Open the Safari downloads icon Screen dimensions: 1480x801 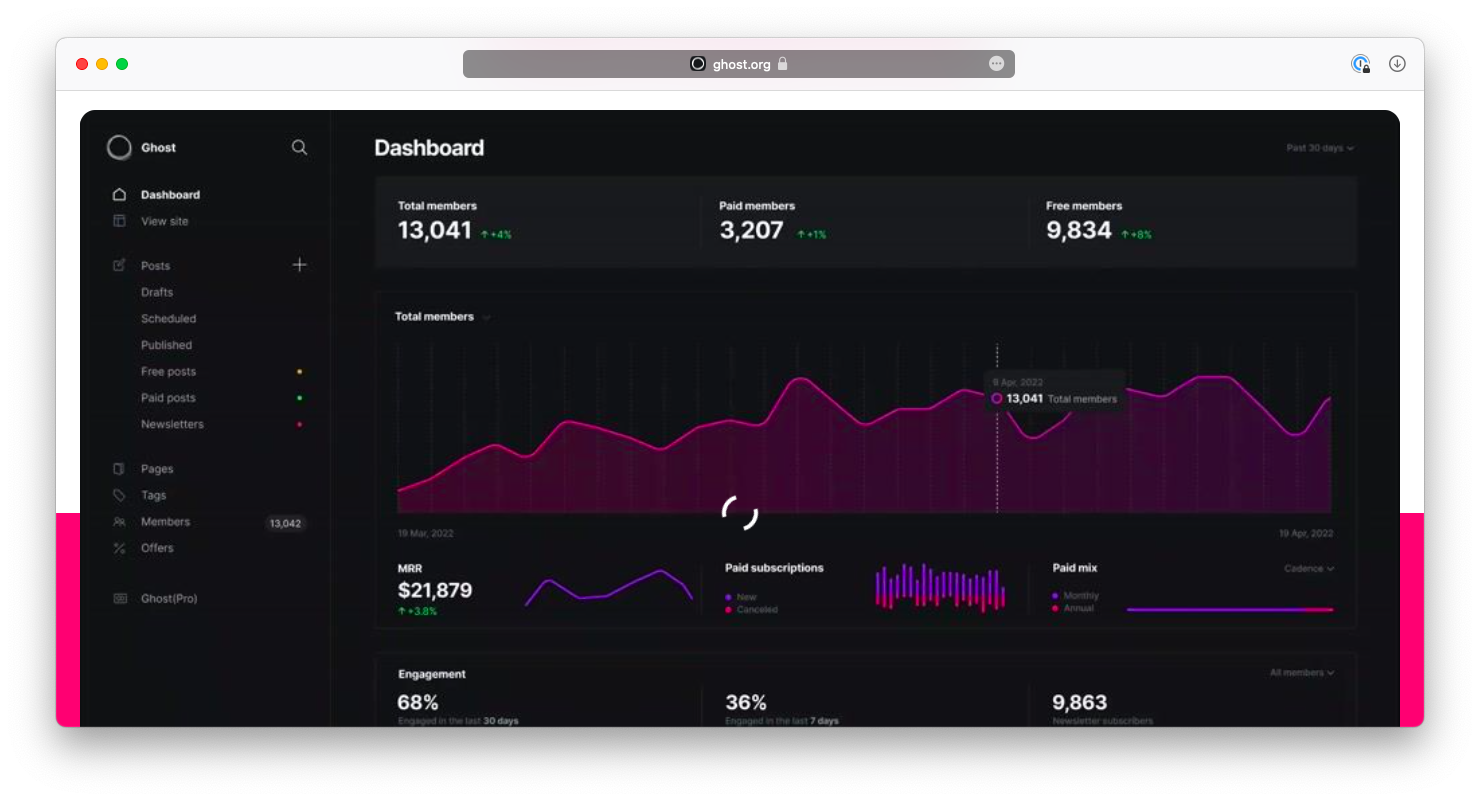click(x=1397, y=63)
